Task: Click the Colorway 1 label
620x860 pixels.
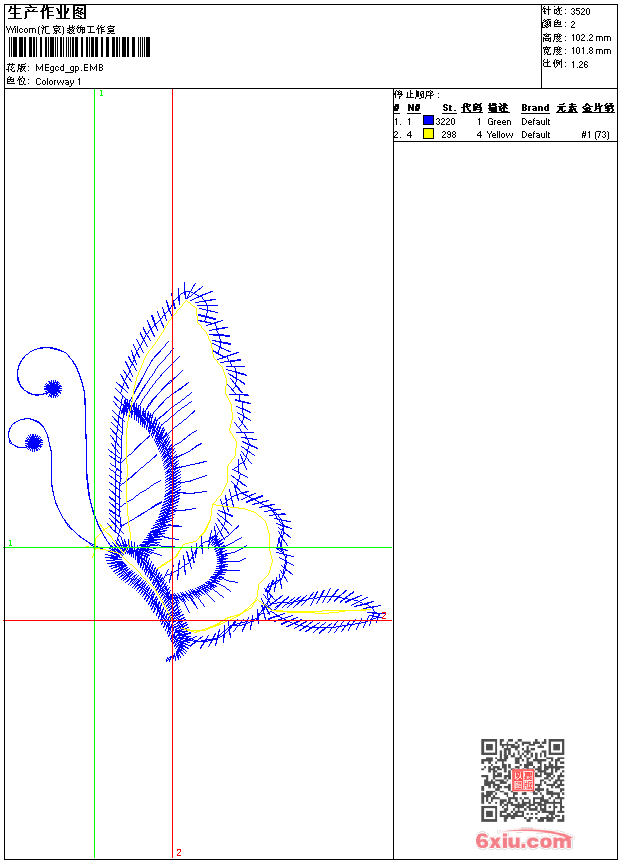Action: (58, 81)
